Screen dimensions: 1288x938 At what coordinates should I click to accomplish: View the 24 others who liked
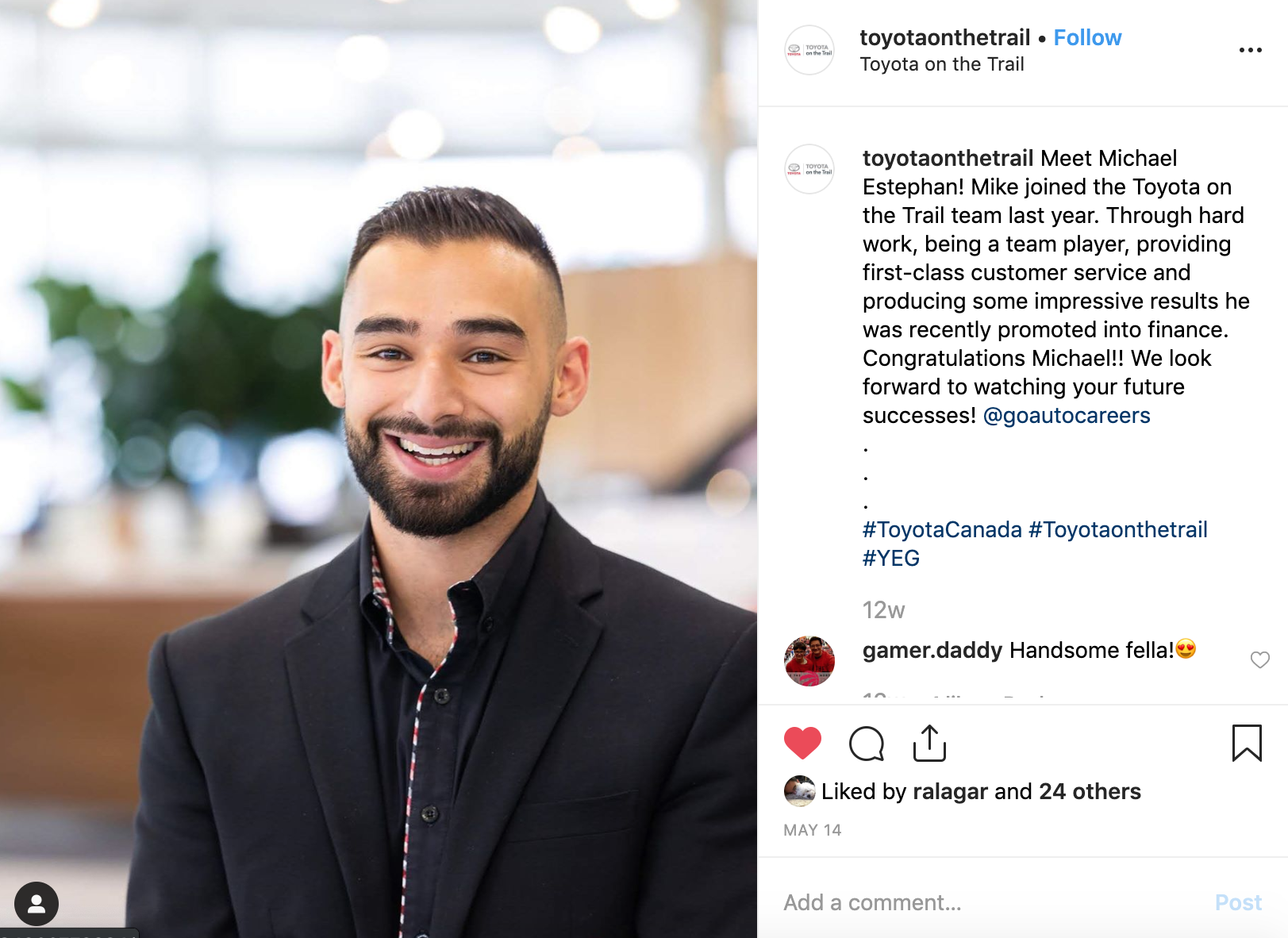[x=1090, y=791]
